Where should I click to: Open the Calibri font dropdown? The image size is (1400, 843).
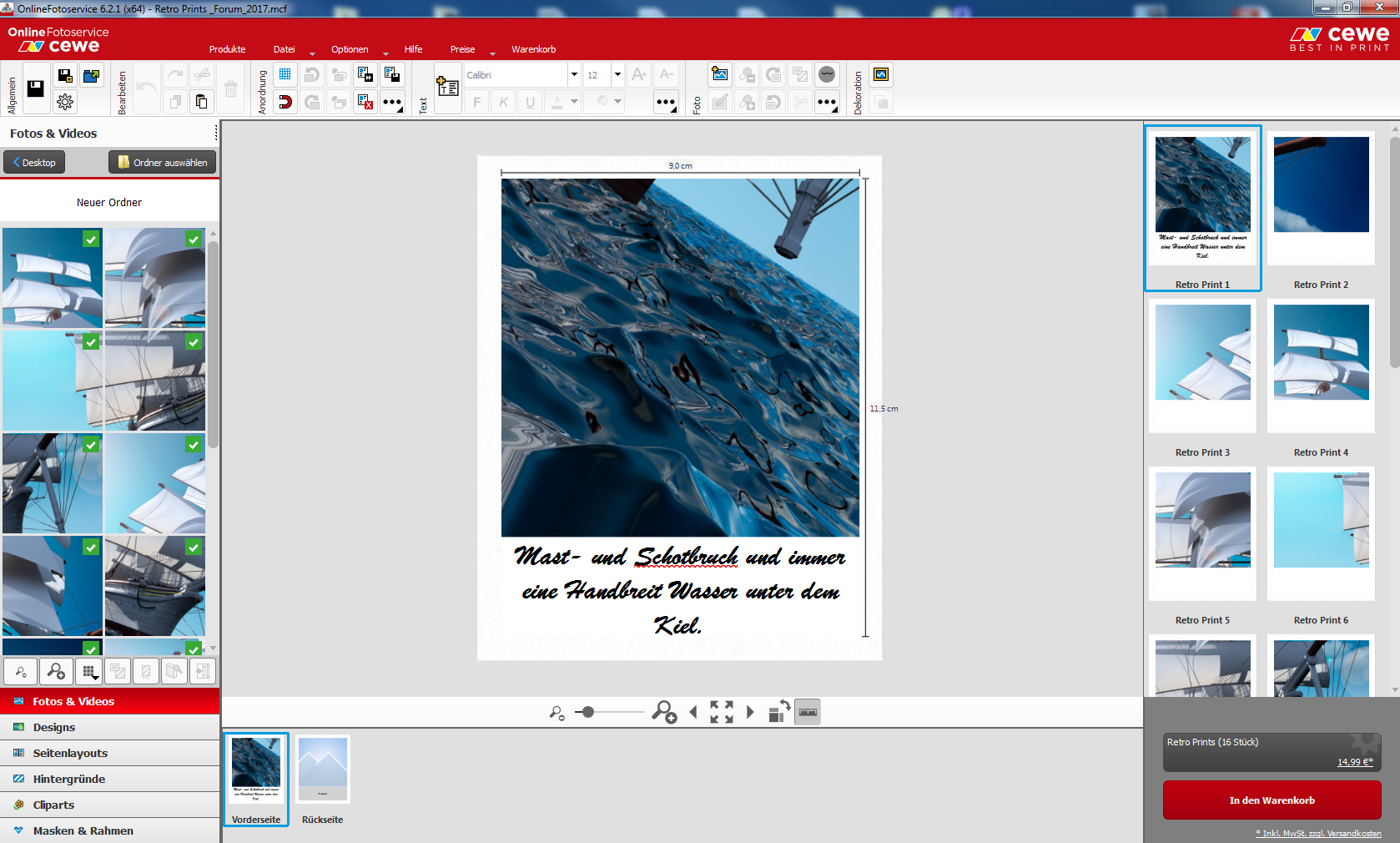coord(574,75)
